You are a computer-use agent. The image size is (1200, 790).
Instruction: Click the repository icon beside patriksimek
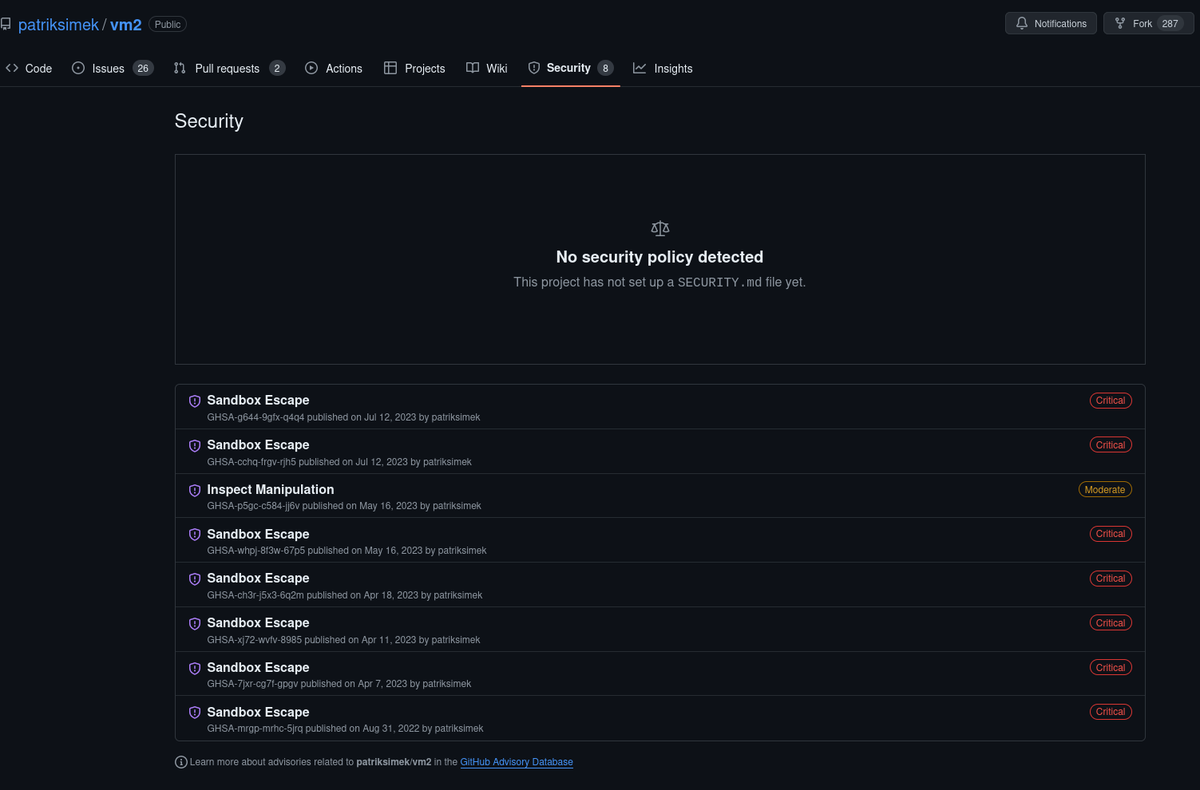pos(6,24)
